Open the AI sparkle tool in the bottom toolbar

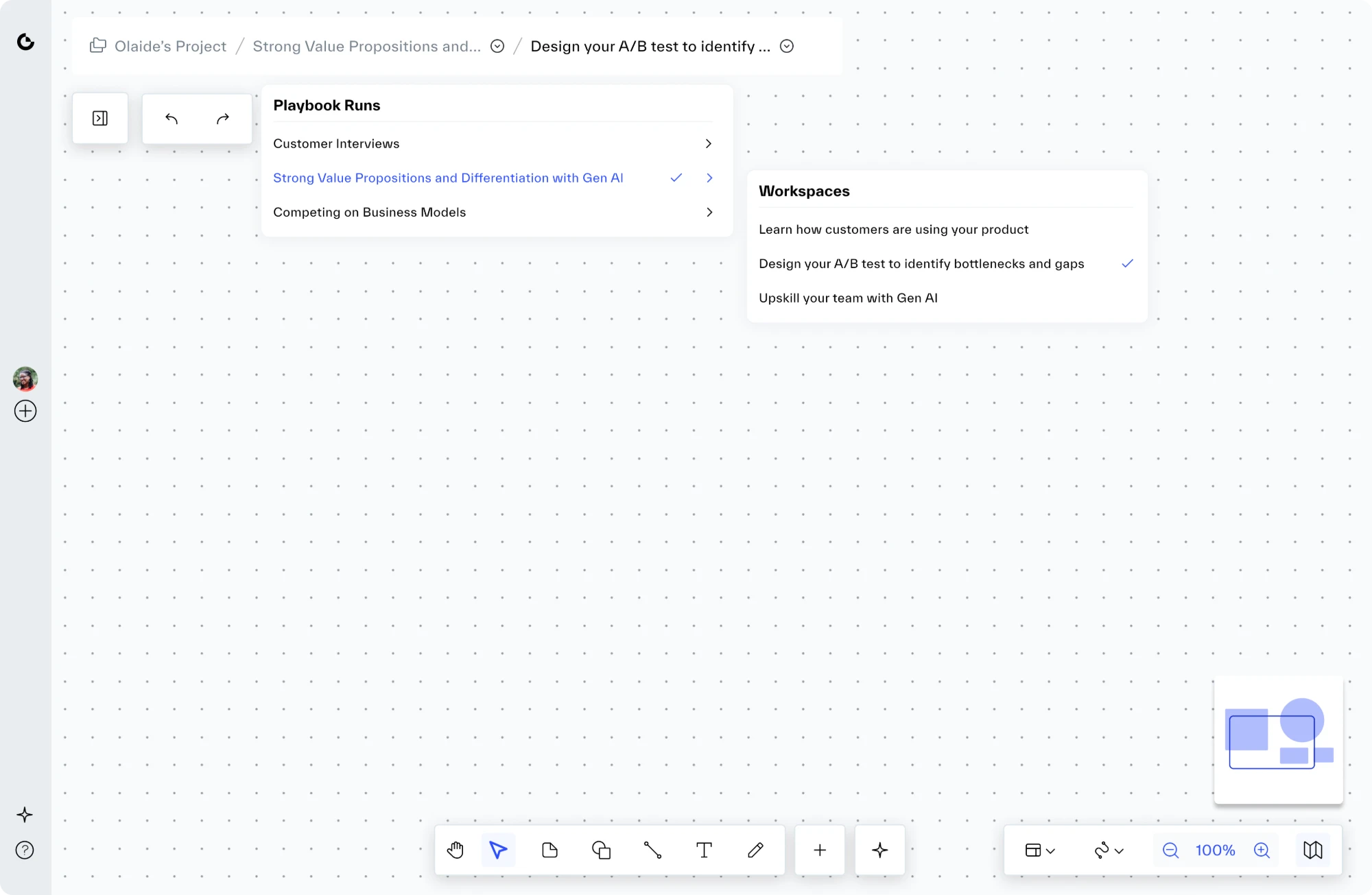[880, 850]
